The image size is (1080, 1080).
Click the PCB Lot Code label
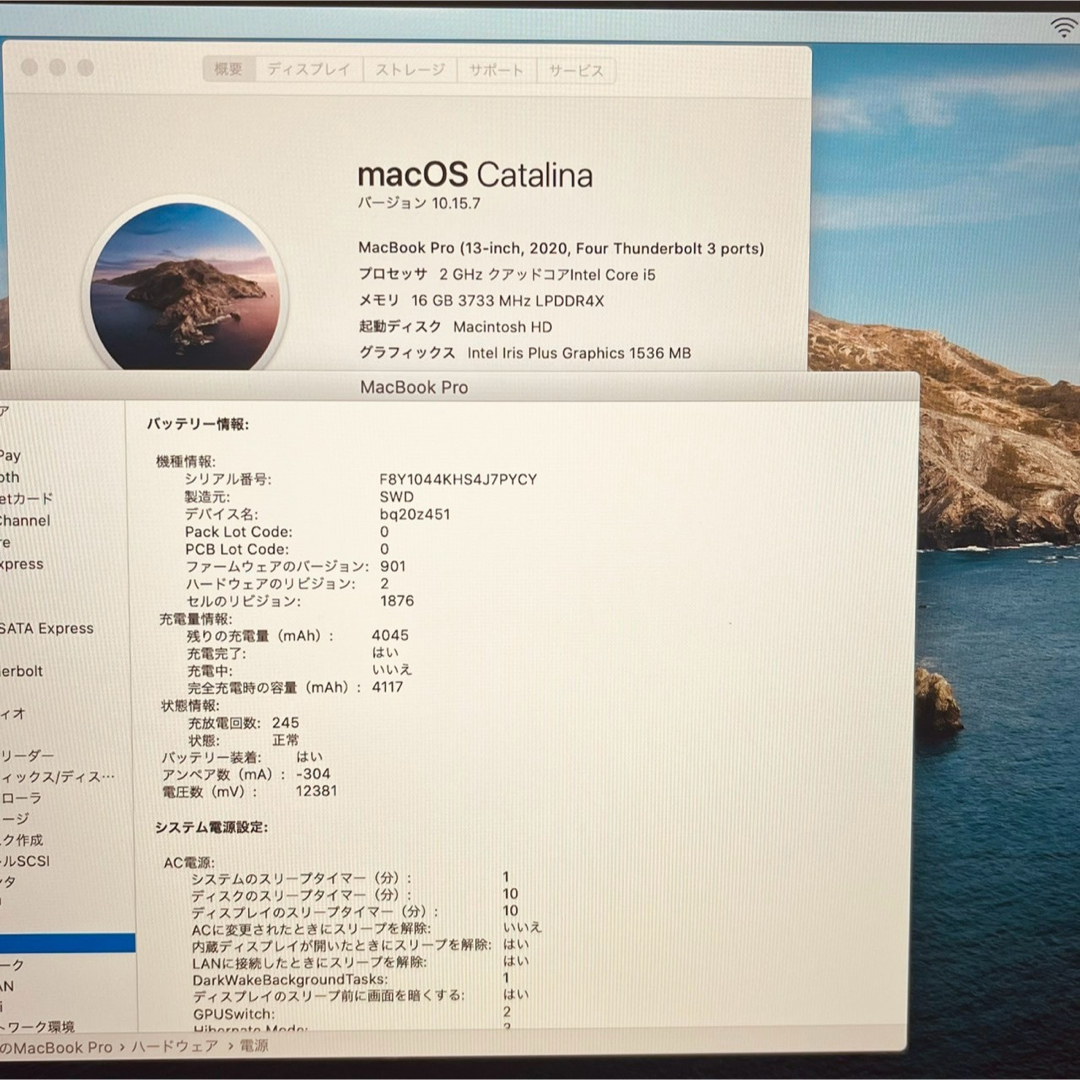click(237, 549)
